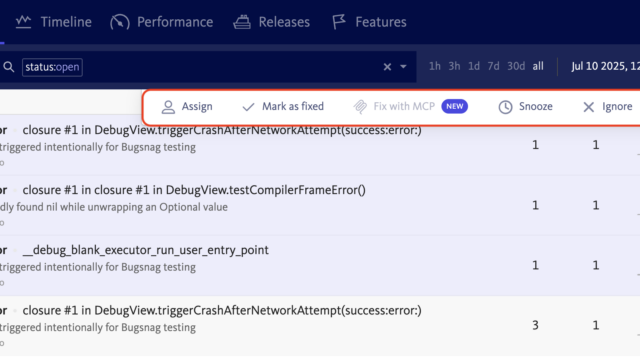Click the Features flag icon

point(339,22)
